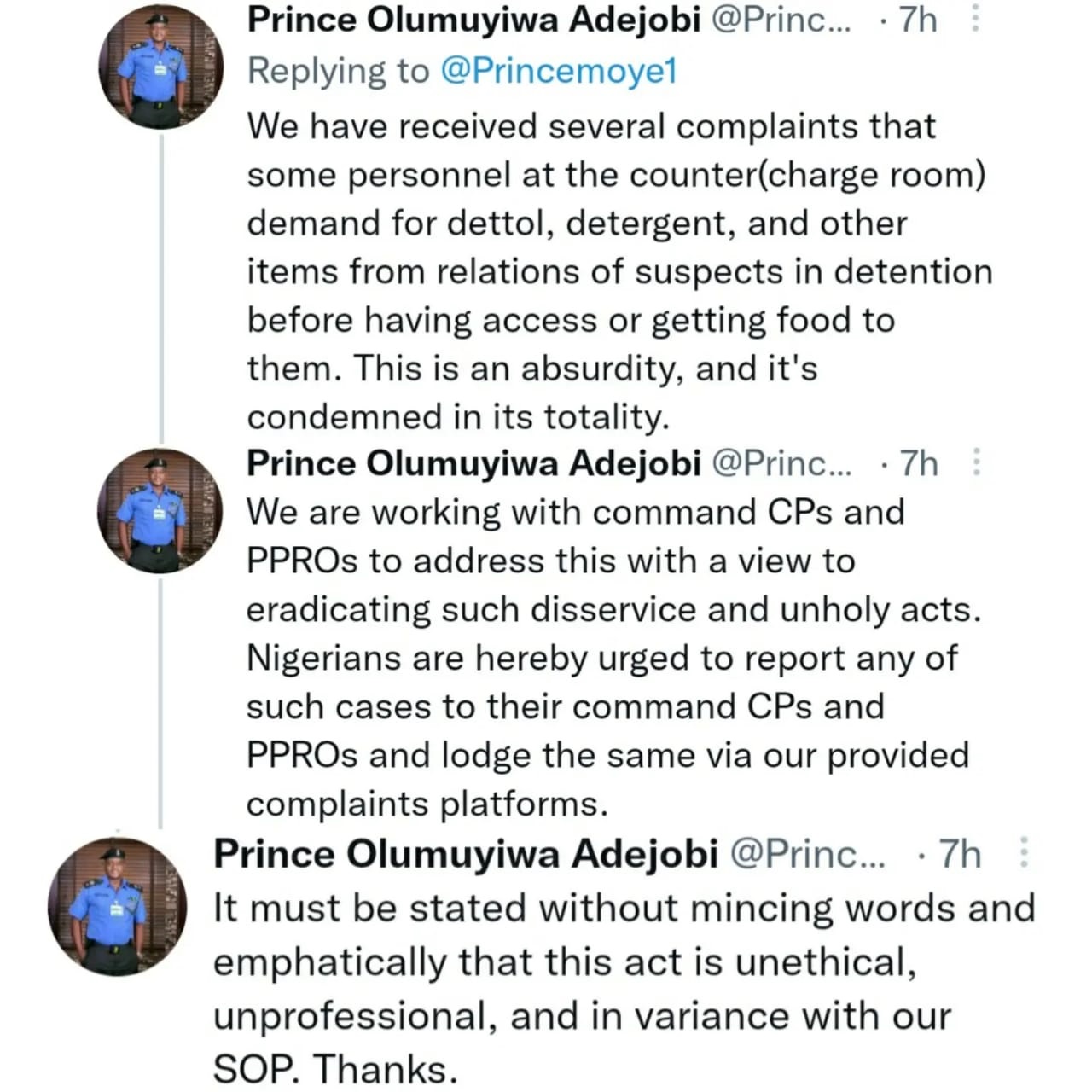Open the tweet urging Nigerians to report cases
Viewport: 1092px width, 1092px height.
pos(597,658)
